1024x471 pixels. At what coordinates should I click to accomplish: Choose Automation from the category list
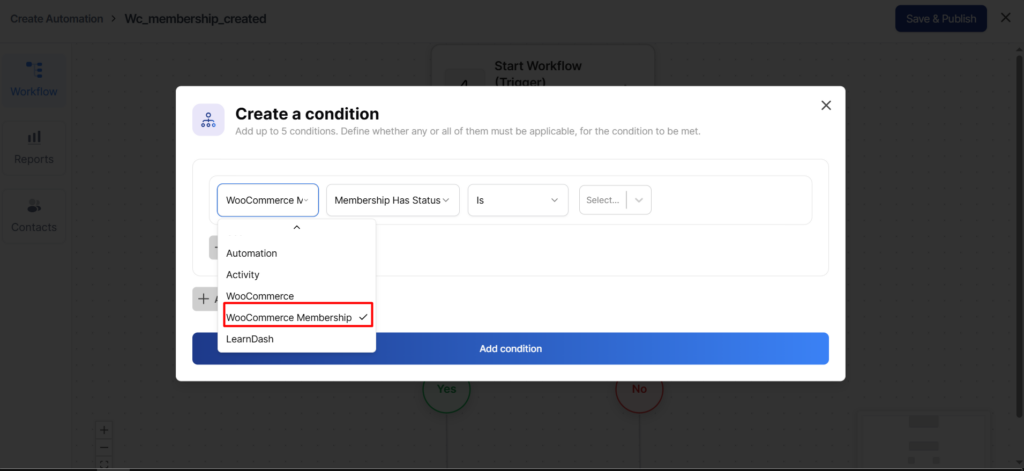252,253
